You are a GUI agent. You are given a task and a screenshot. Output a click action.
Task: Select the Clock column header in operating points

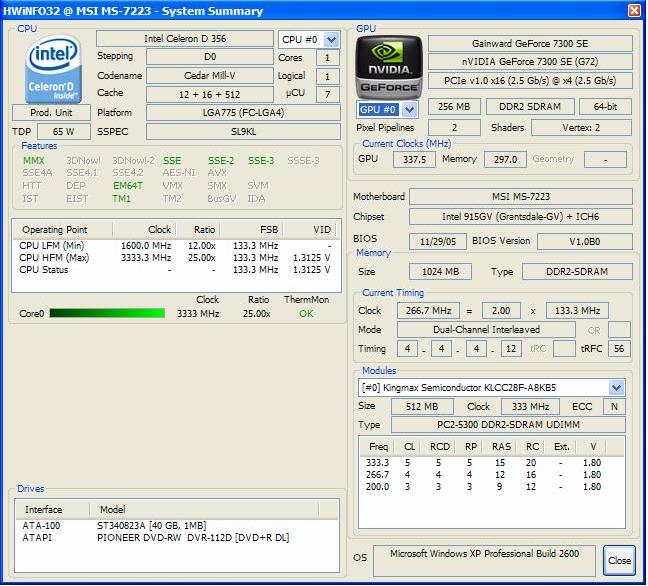click(145, 230)
